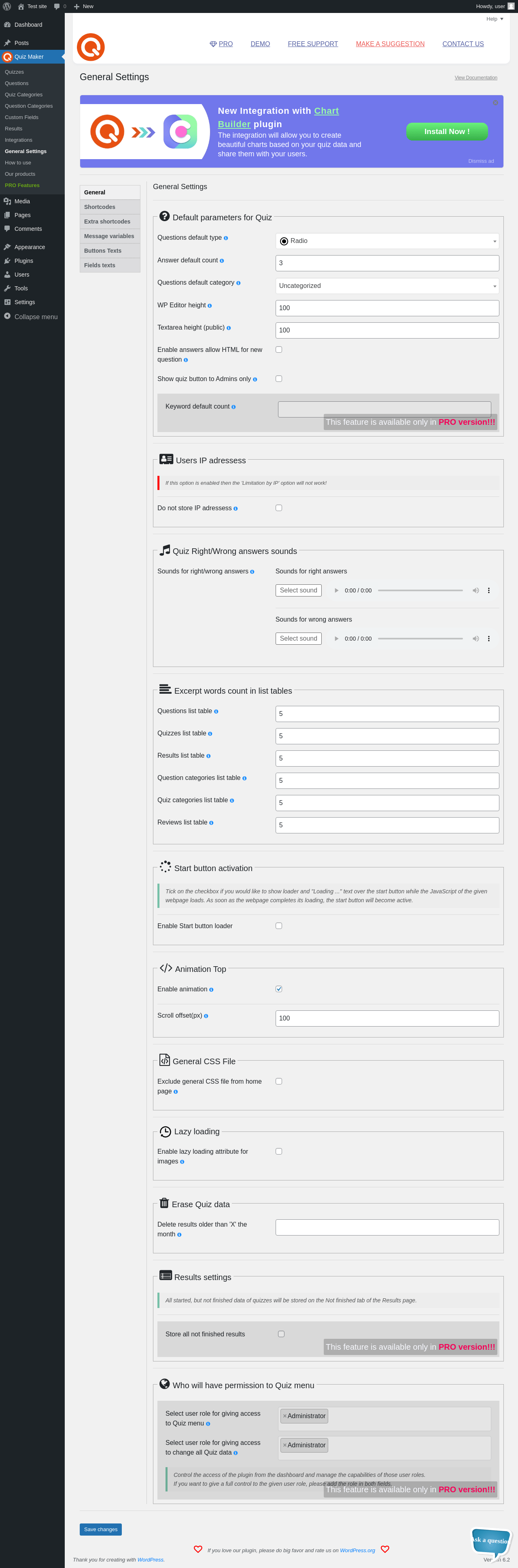The height and width of the screenshot is (1568, 518).
Task: Tick the Do not store IP adressess checkbox
Action: click(x=278, y=508)
